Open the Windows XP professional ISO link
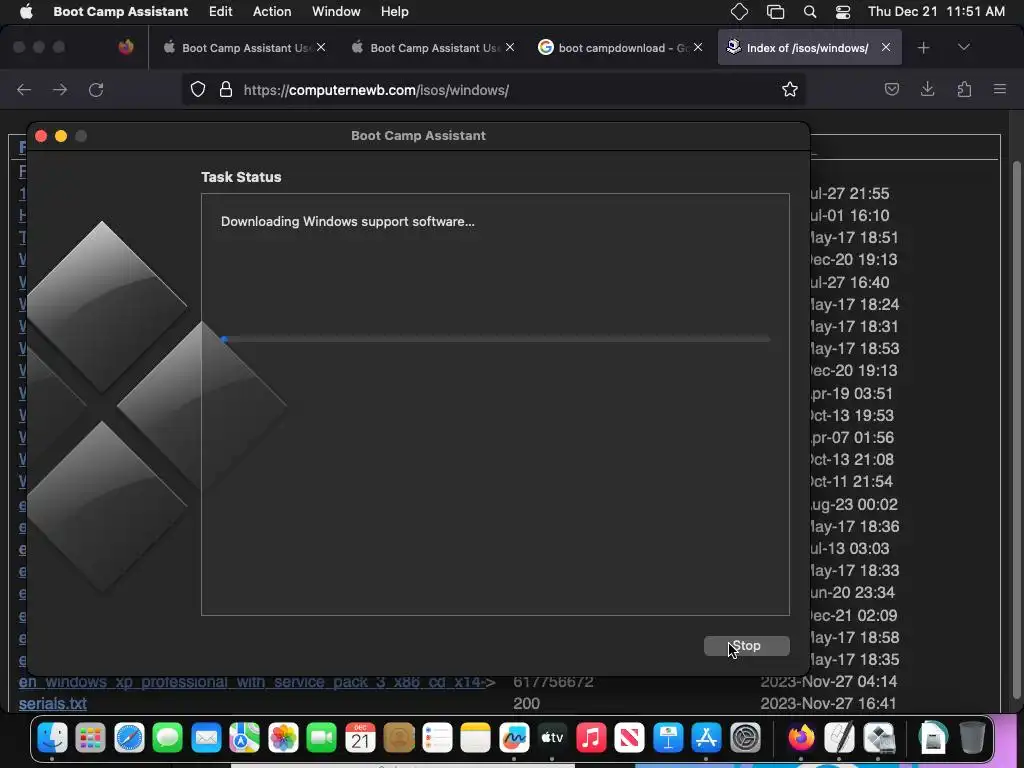 pos(252,682)
